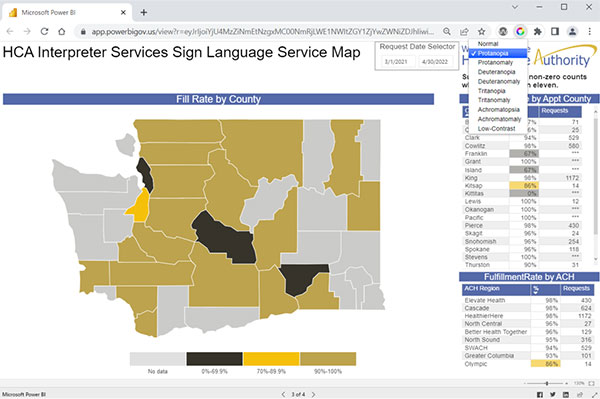Select Olympic ACH row

click(528, 364)
